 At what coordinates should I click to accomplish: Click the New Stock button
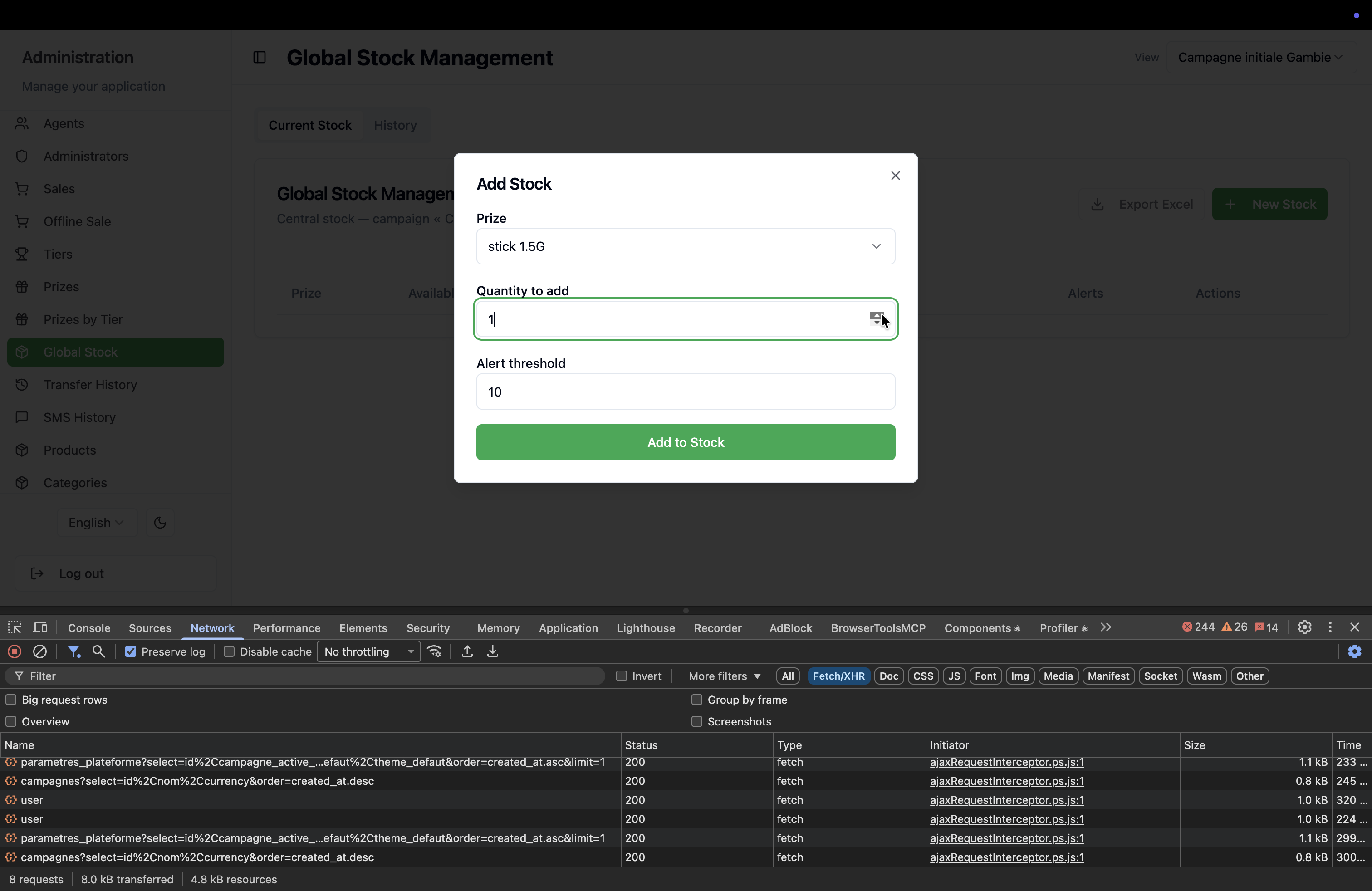click(1269, 204)
